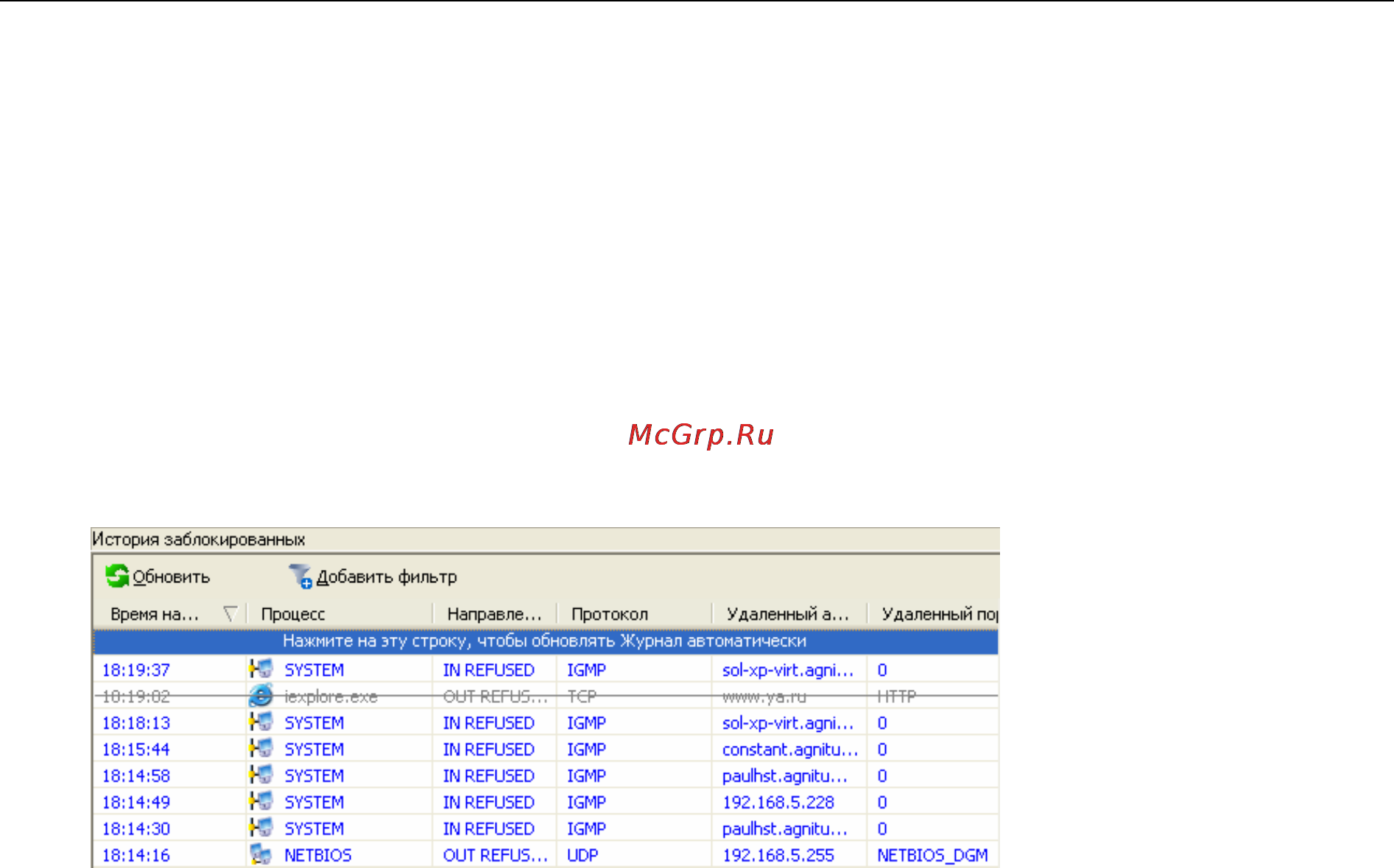
Task: Click paulhst.agnitu... in the 18:14:30 row
Action: click(x=785, y=829)
